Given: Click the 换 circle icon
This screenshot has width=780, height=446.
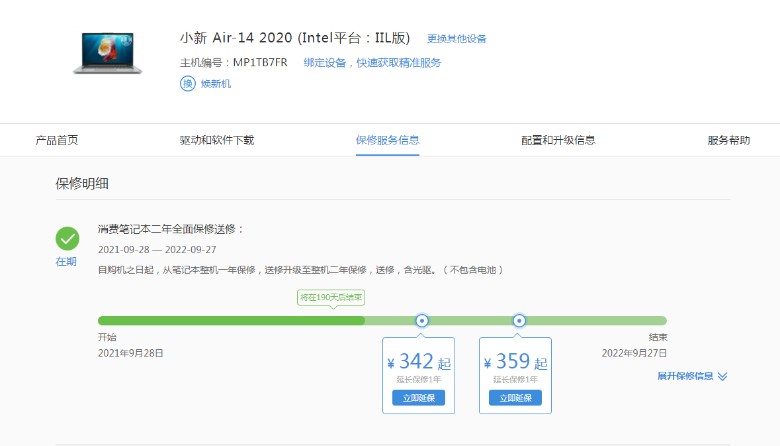Looking at the screenshot, I should click(188, 84).
